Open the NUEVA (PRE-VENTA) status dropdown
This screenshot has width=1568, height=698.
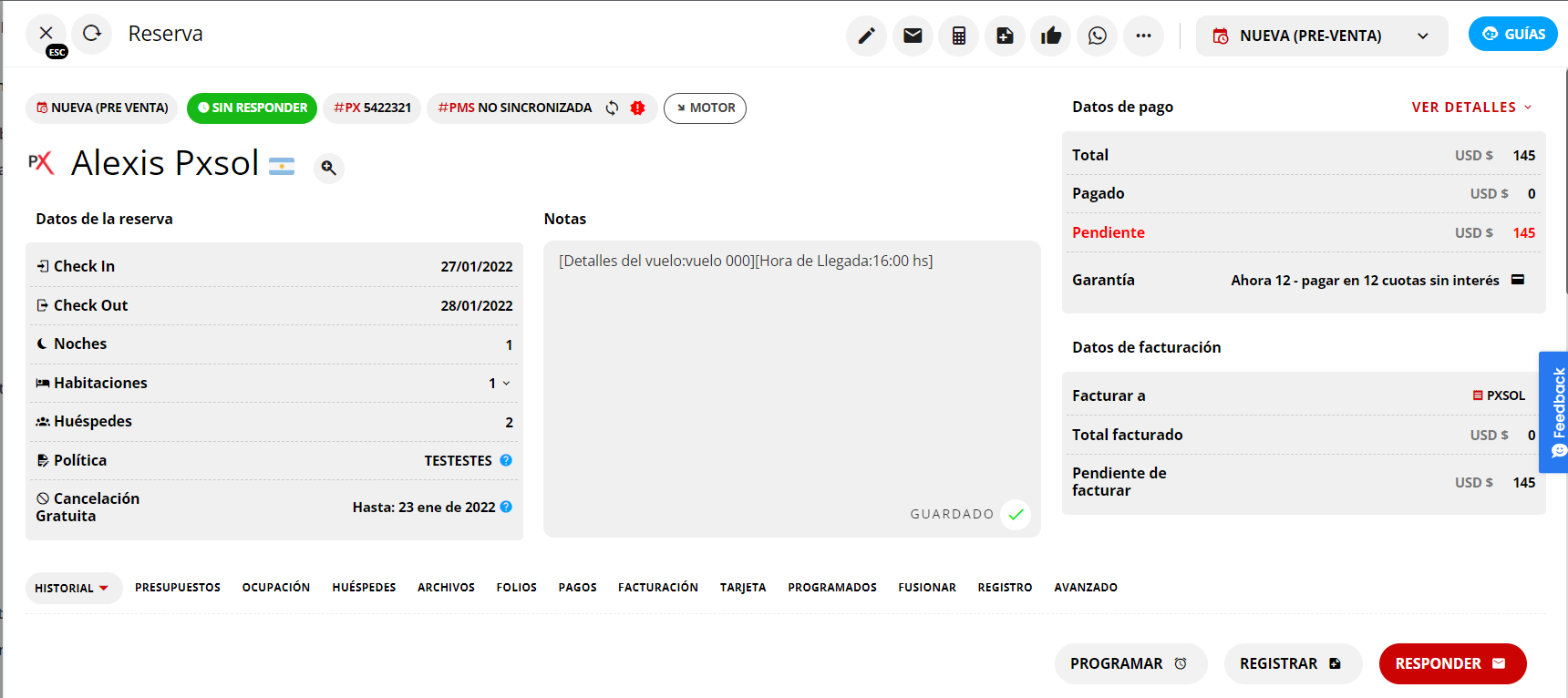(x=1321, y=36)
